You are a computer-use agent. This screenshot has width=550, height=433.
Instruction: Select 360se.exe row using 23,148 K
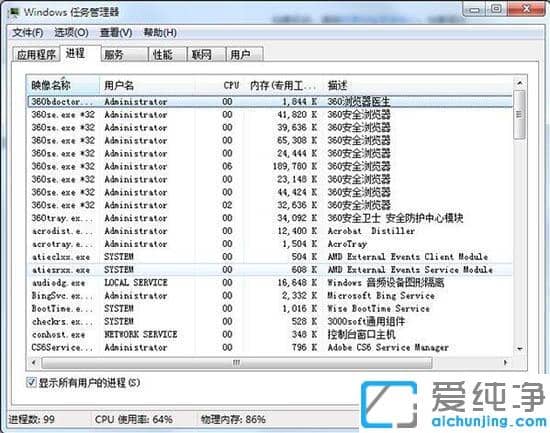coord(270,179)
